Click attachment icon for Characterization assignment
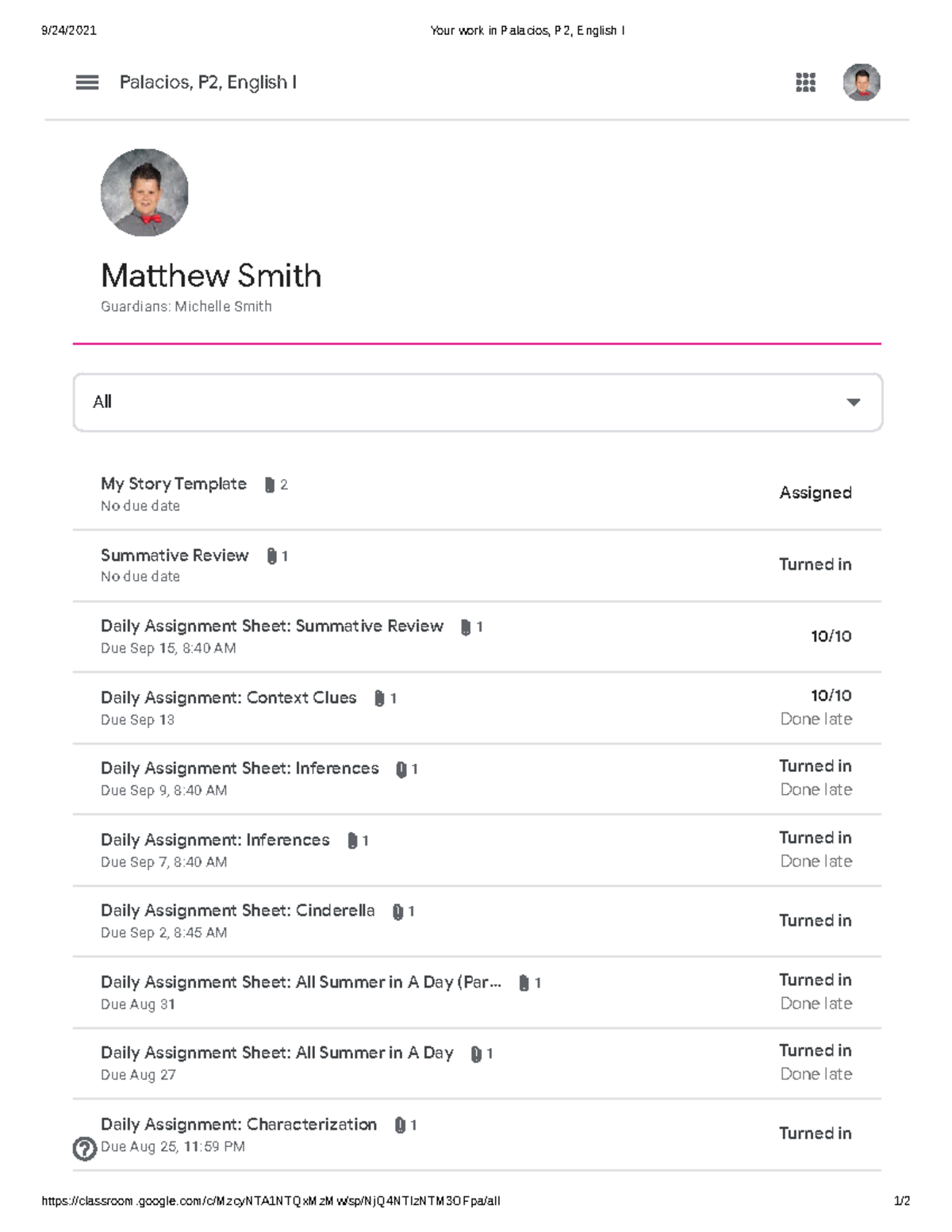Viewport: 952px width, 1232px height. click(400, 1125)
